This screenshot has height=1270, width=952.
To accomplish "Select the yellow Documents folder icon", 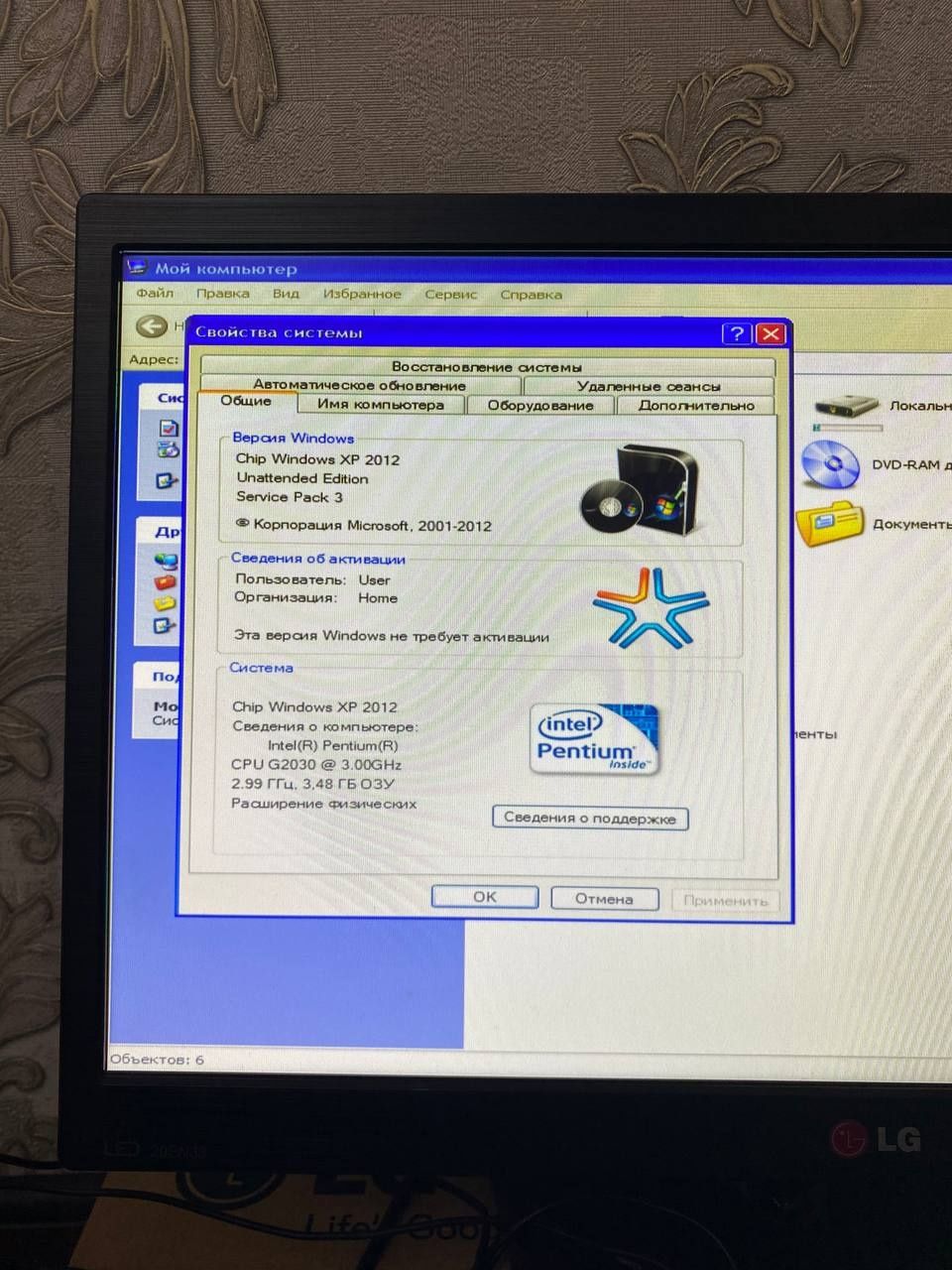I will (x=830, y=524).
